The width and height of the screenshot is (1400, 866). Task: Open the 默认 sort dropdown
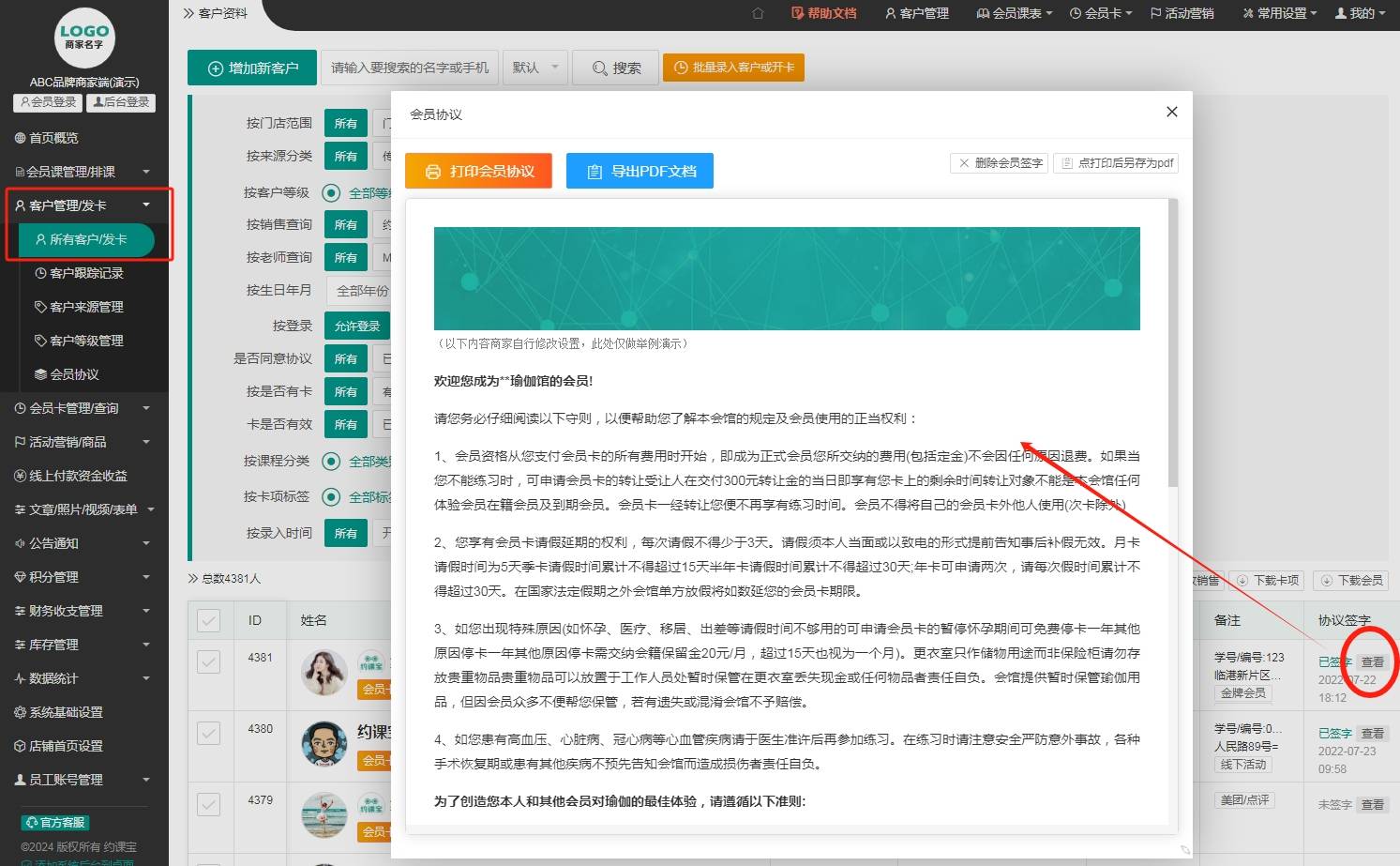pyautogui.click(x=534, y=68)
